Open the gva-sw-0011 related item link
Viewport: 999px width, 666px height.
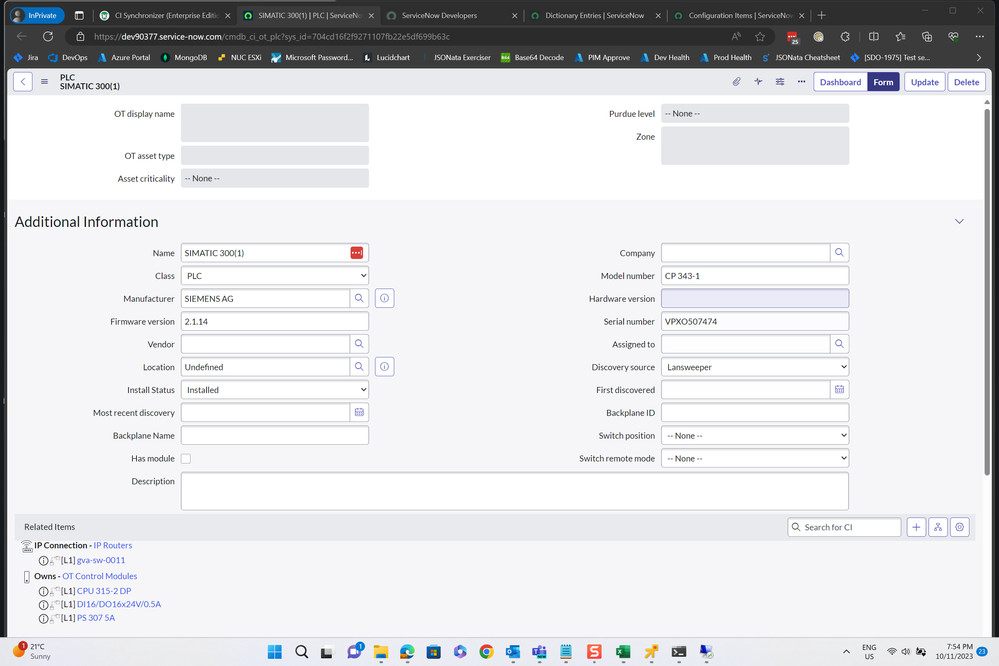101,561
